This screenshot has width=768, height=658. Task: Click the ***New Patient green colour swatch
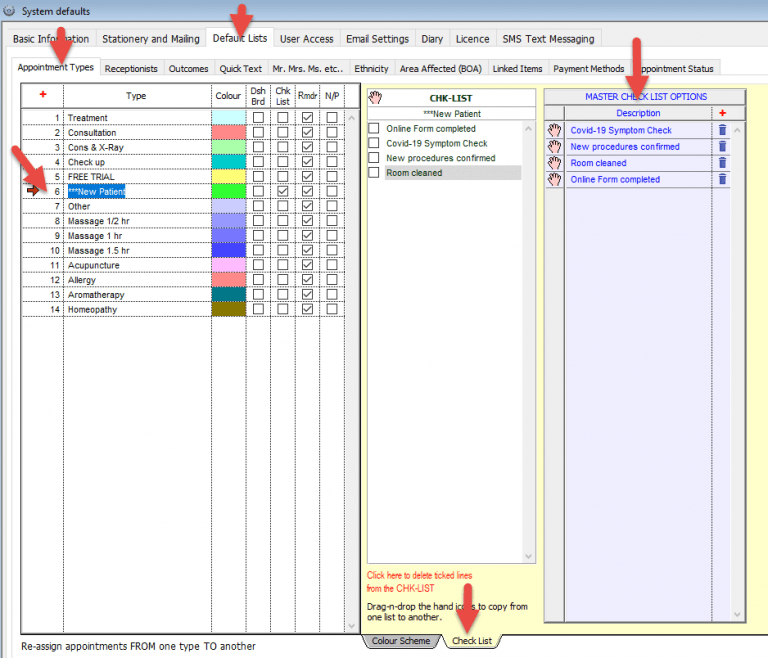pyautogui.click(x=229, y=191)
